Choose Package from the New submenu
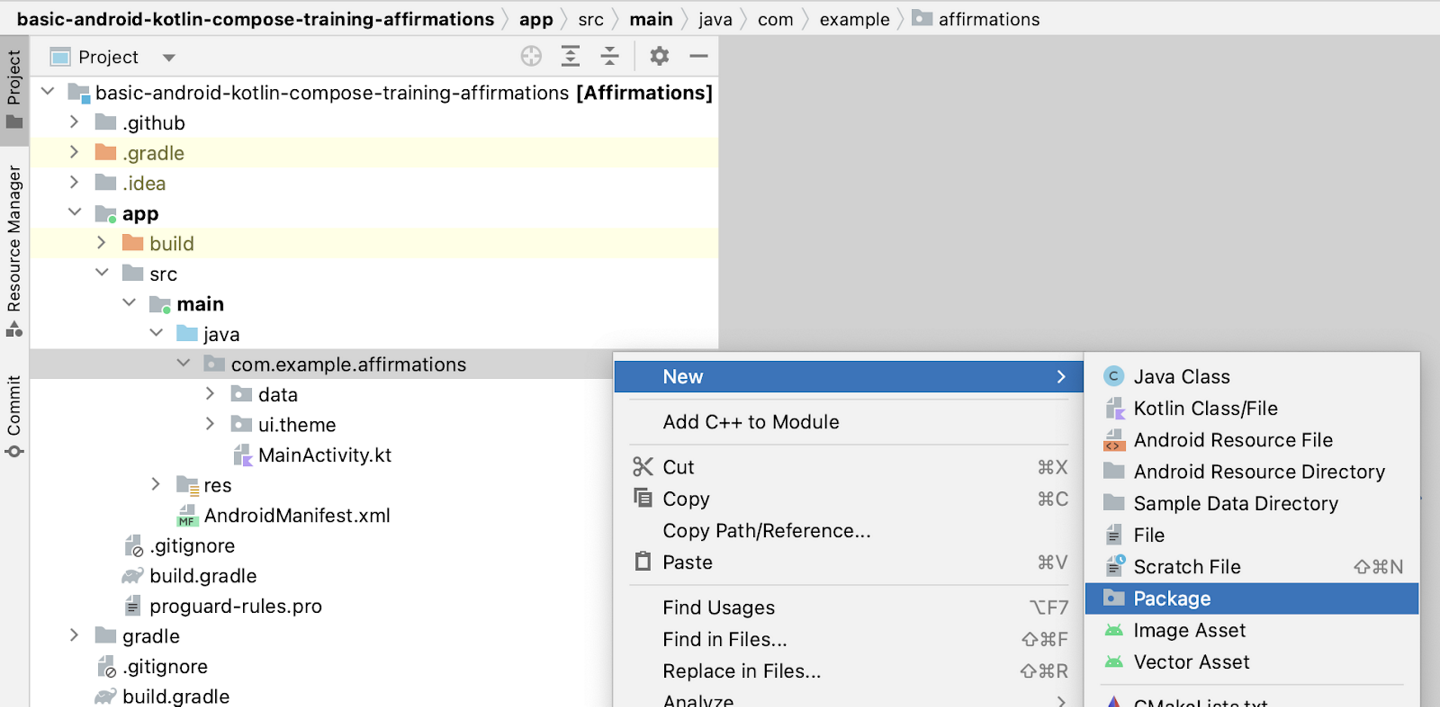The width and height of the screenshot is (1440, 707). coord(1171,599)
